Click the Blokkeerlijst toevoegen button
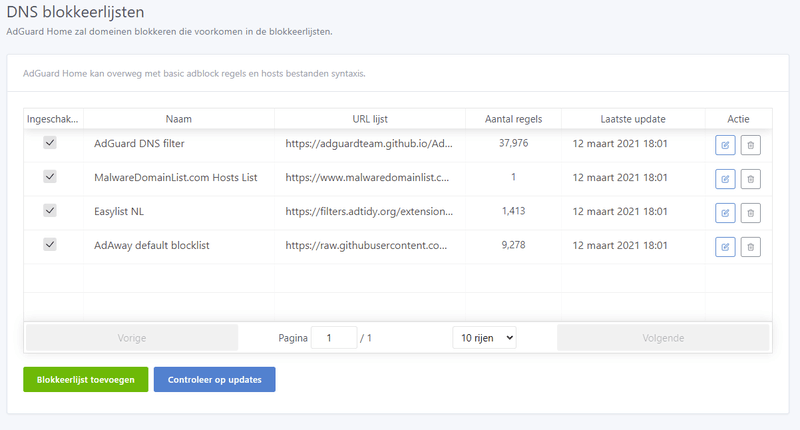Viewport: 800px width, 430px height. click(86, 380)
